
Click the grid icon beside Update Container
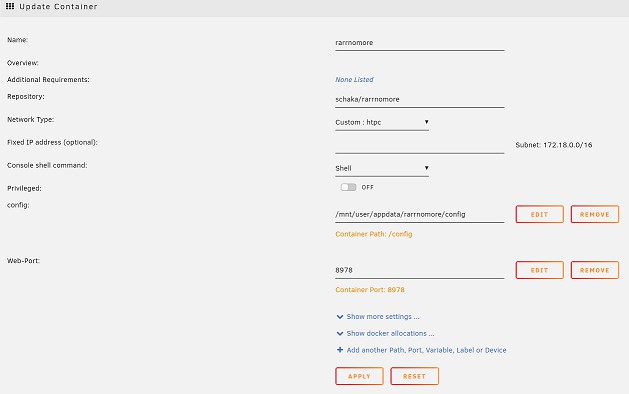pos(10,6)
